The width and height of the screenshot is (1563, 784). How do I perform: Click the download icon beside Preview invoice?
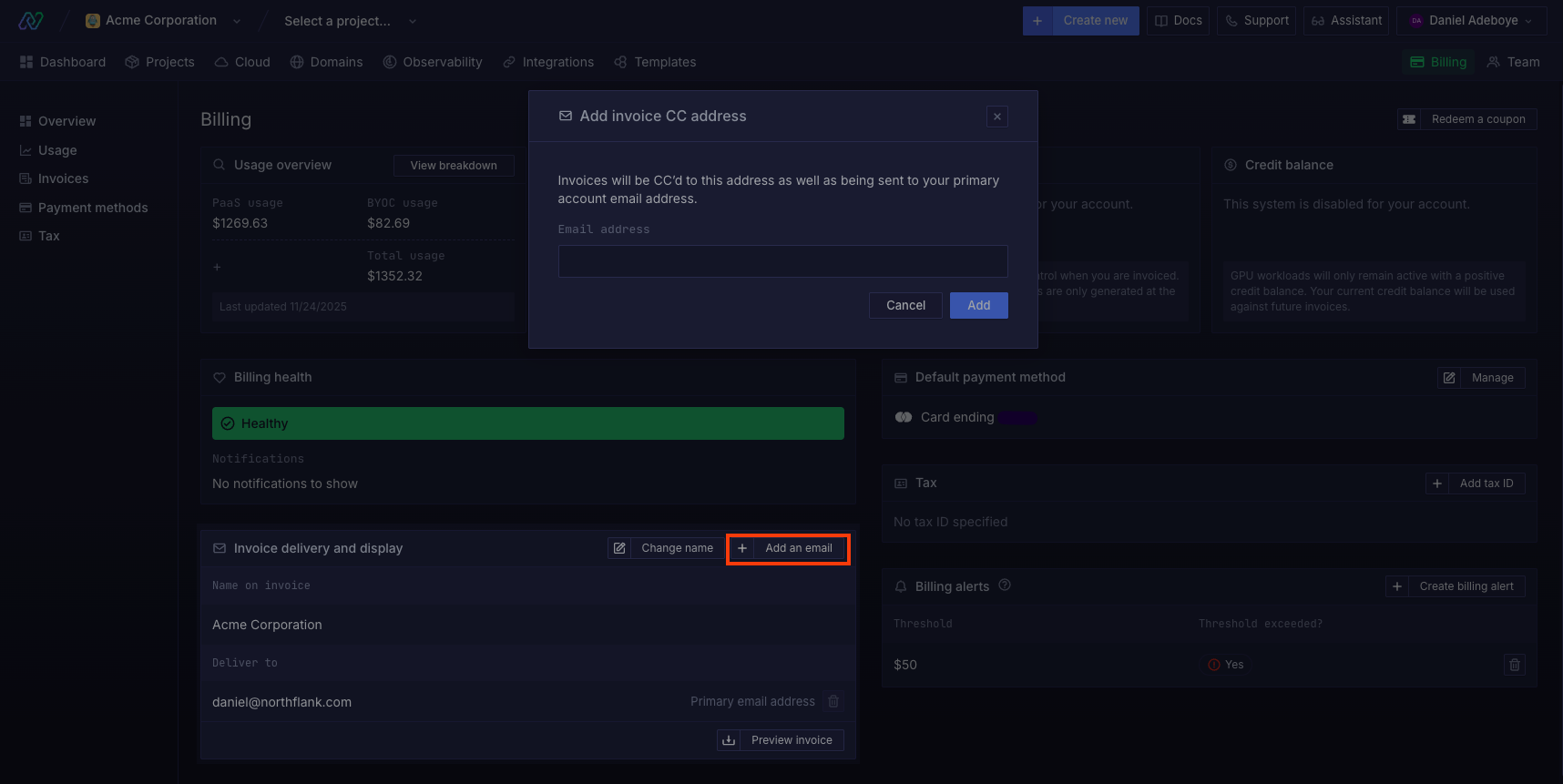[729, 740]
